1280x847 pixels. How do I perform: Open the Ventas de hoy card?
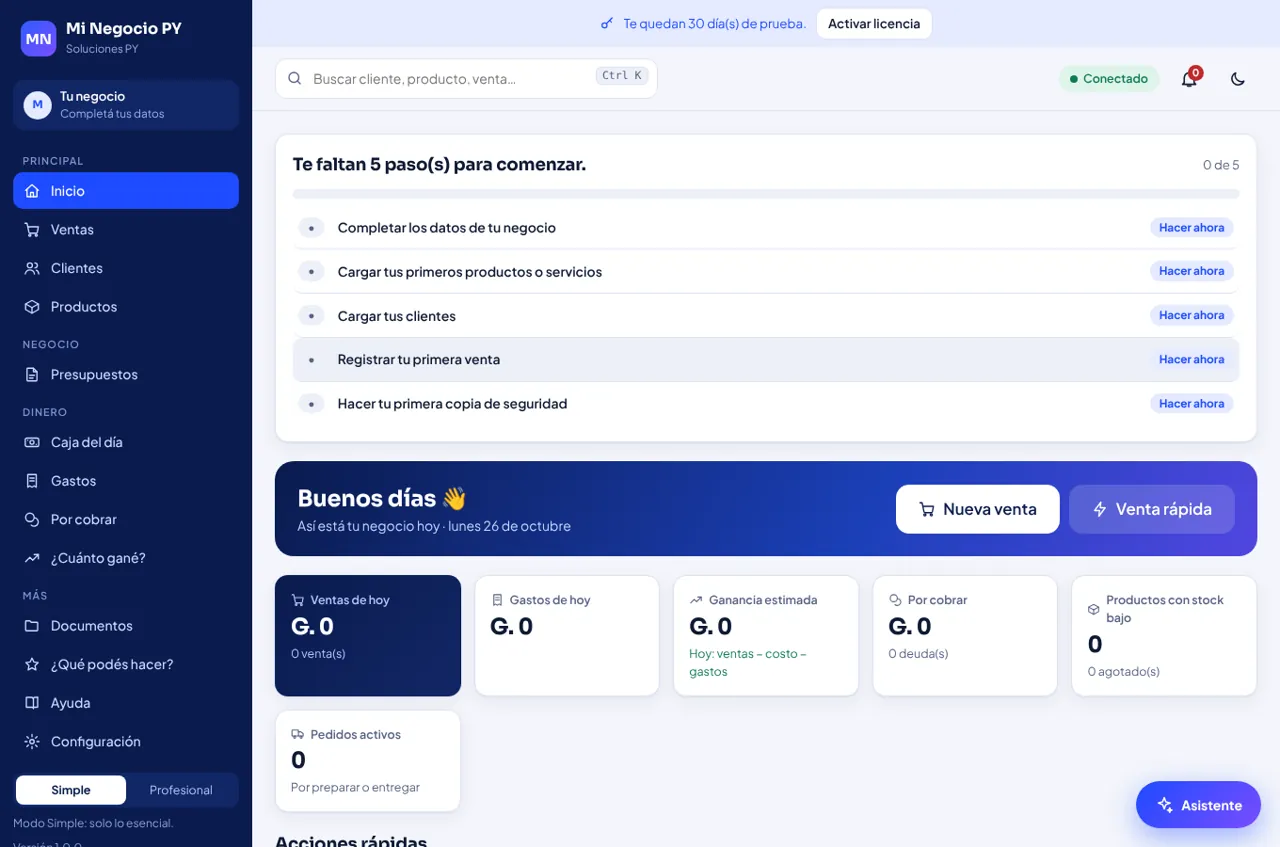coord(368,635)
